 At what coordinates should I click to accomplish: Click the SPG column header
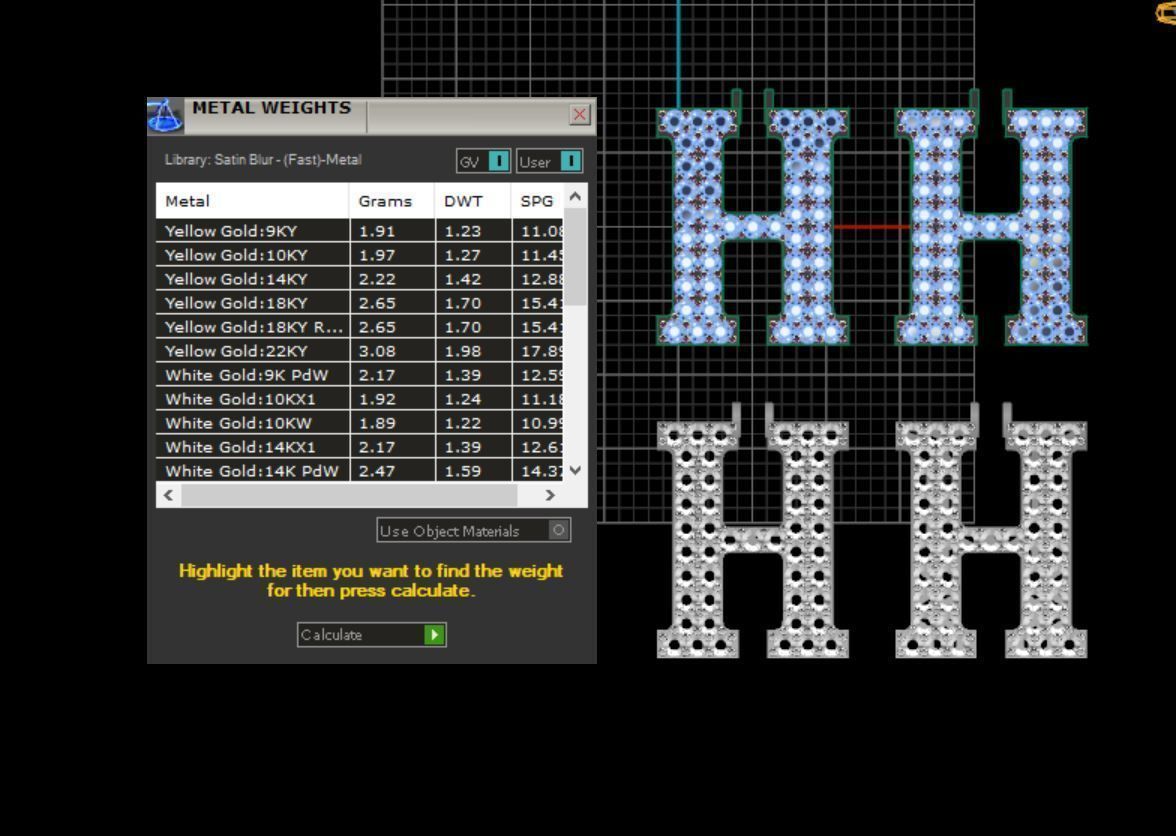(537, 201)
